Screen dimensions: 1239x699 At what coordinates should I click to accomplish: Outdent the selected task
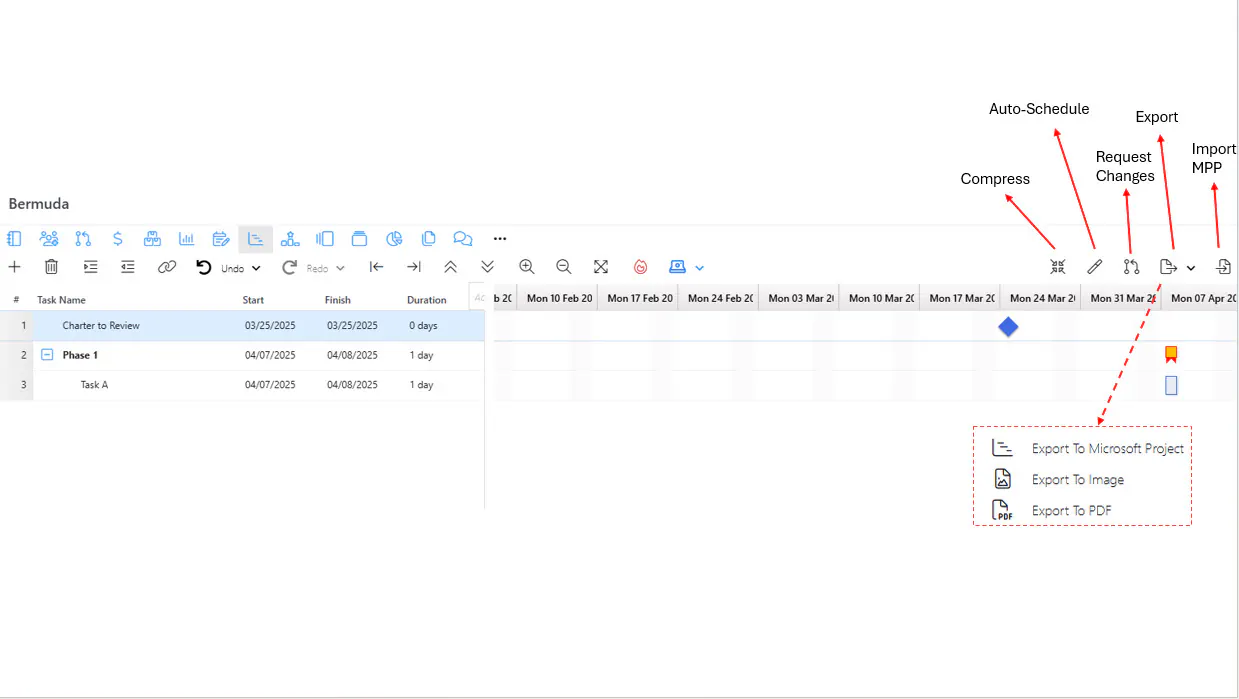128,267
